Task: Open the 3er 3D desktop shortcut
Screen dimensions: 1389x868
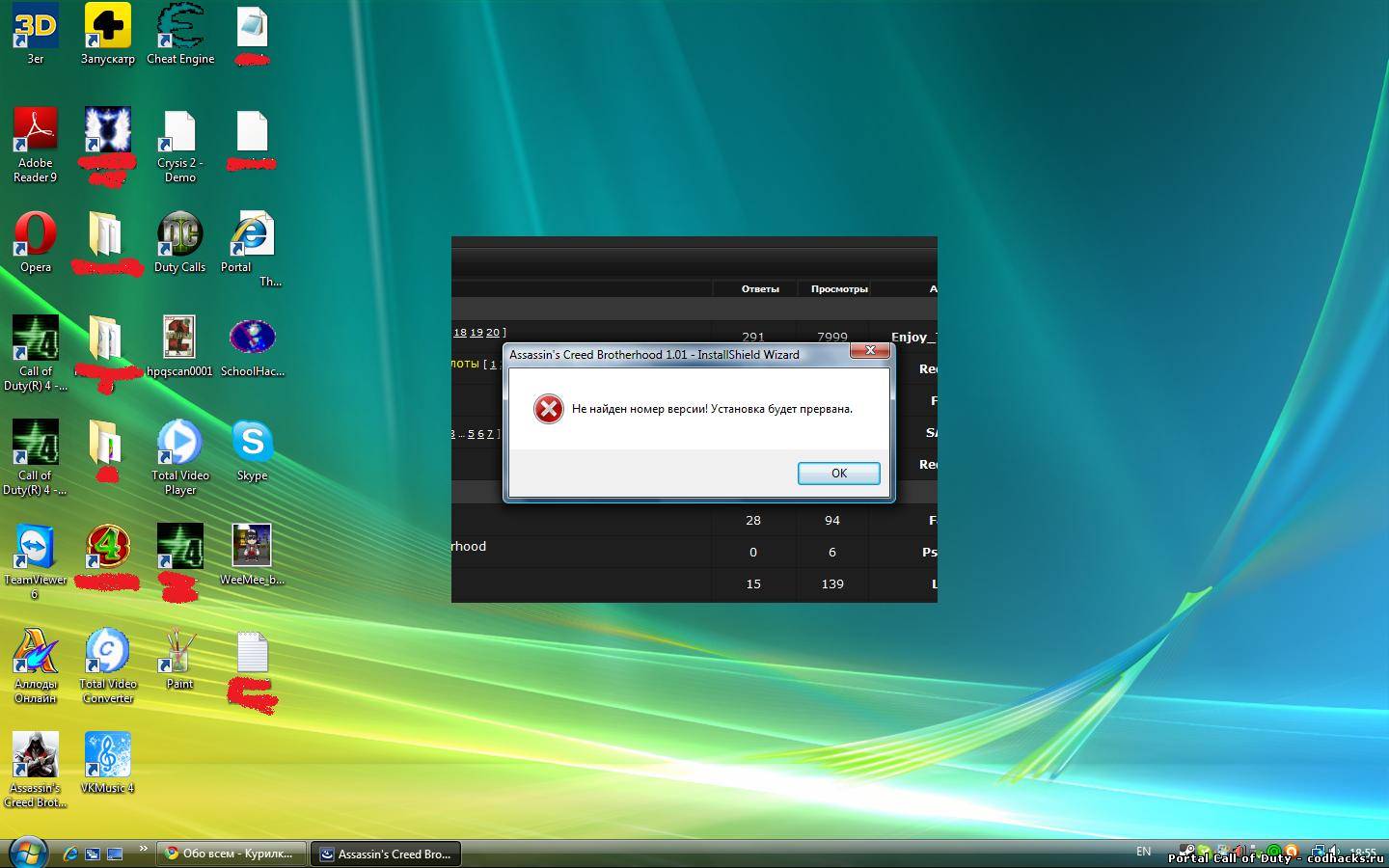Action: click(36, 34)
